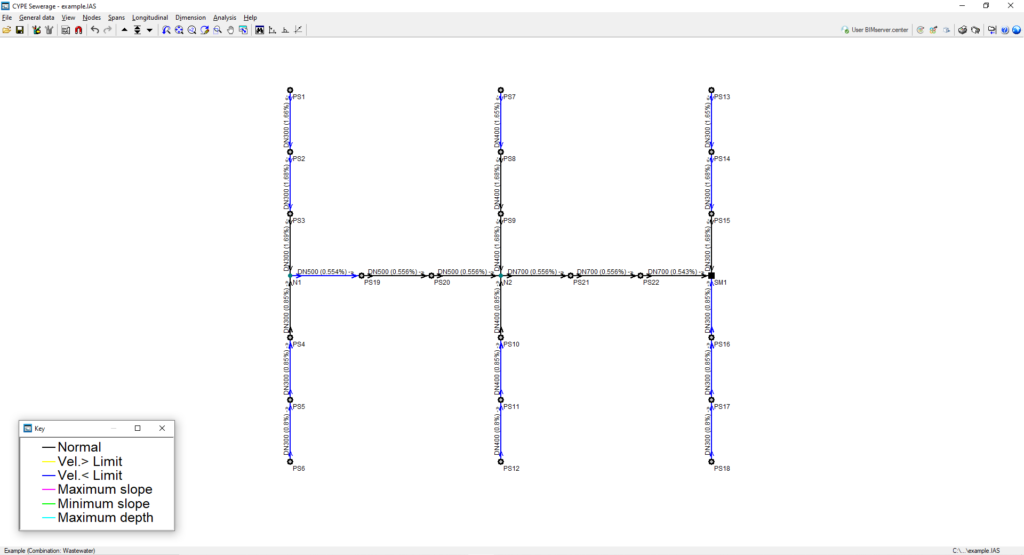Select the PS19 node label

tap(372, 283)
